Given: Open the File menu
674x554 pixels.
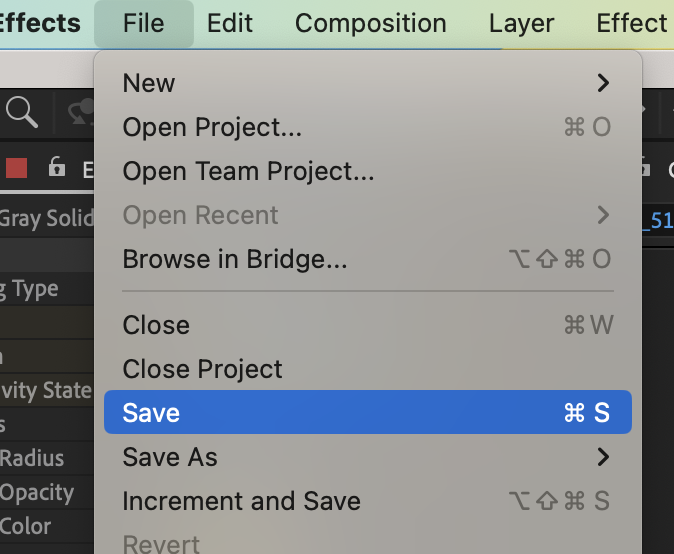Looking at the screenshot, I should pos(144,23).
